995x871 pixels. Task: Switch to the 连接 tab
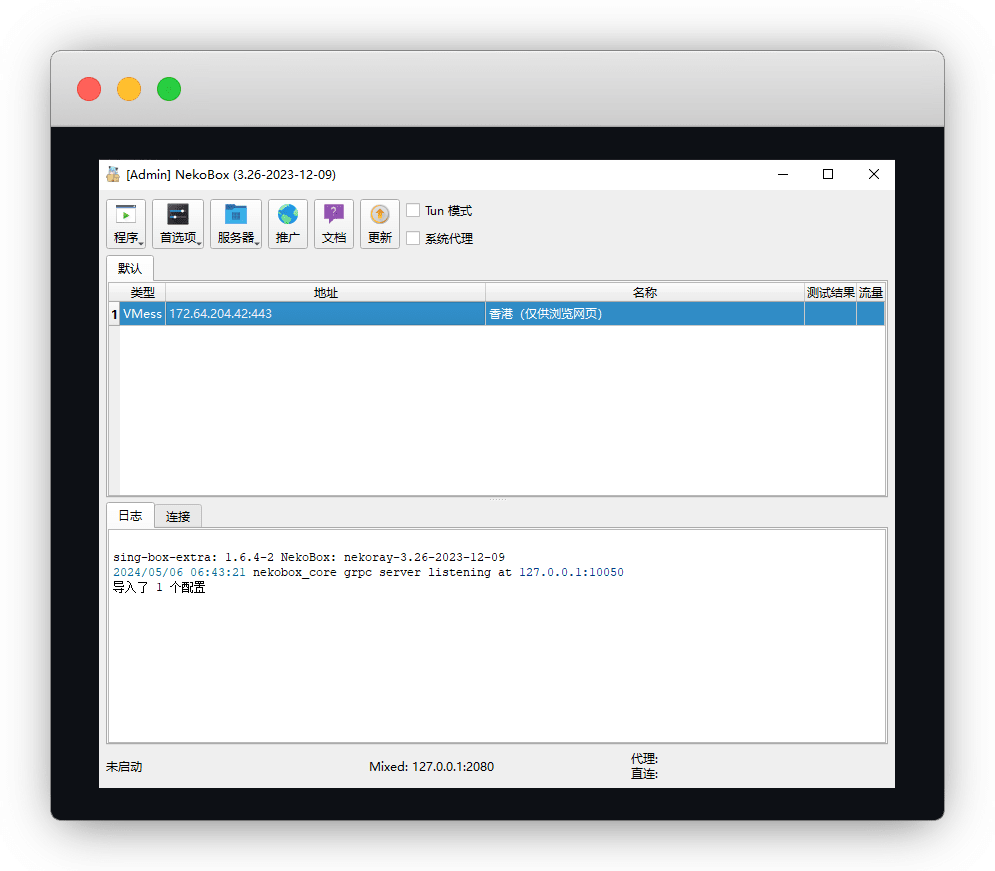click(x=179, y=516)
